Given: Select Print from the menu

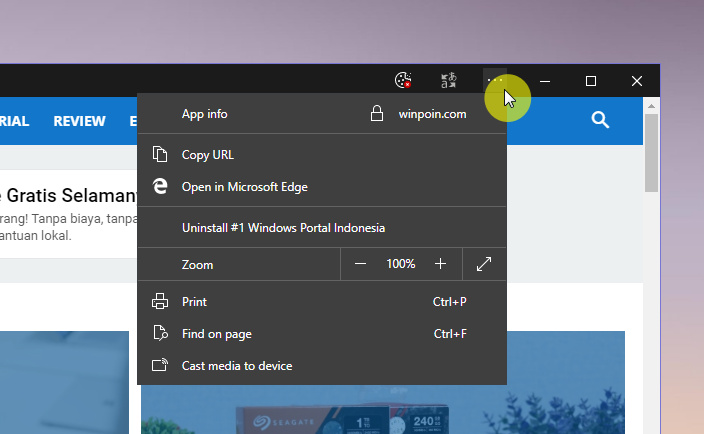Looking at the screenshot, I should click(x=322, y=301).
